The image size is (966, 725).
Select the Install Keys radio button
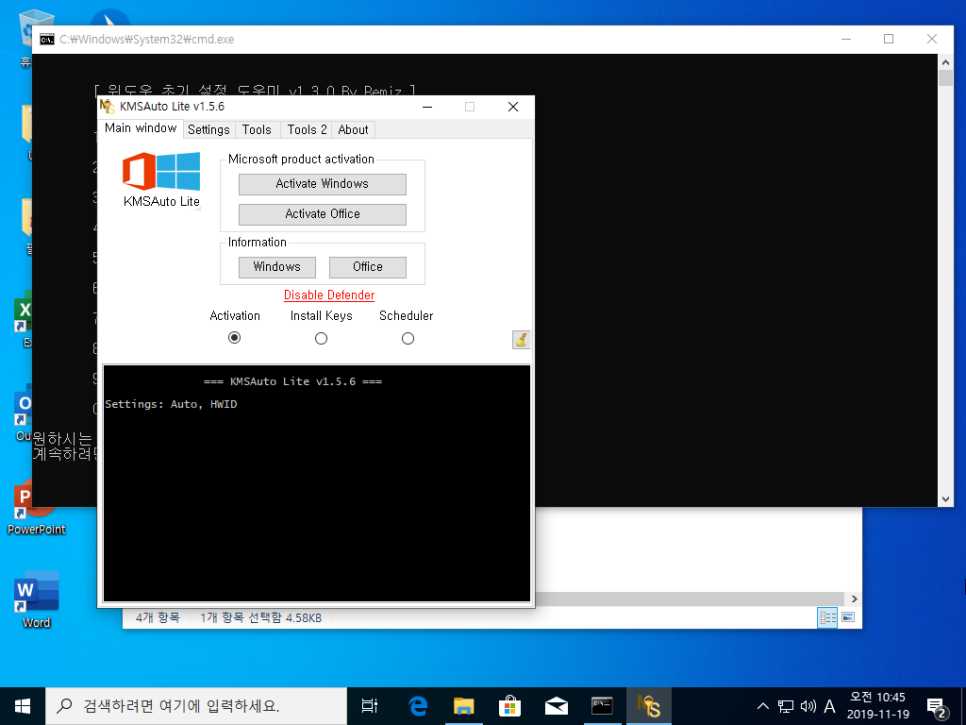click(321, 339)
